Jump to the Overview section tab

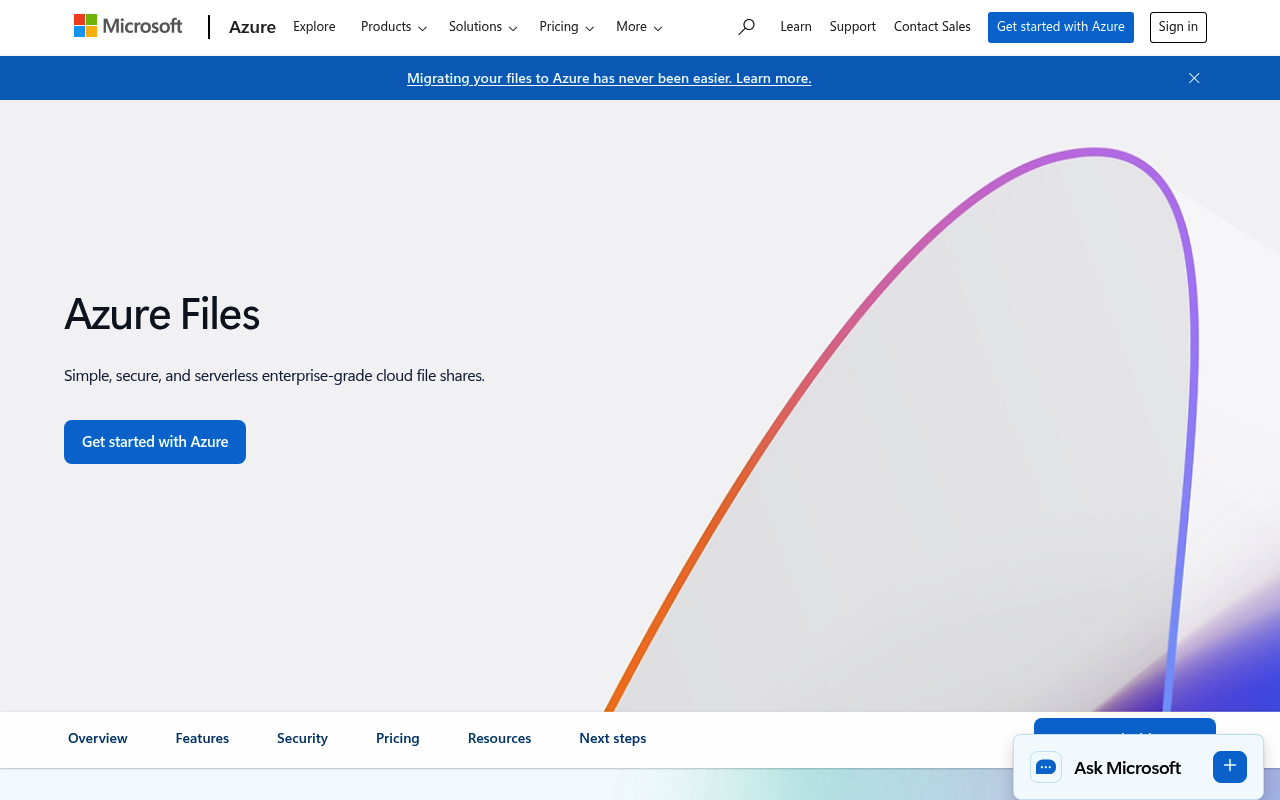coord(98,738)
